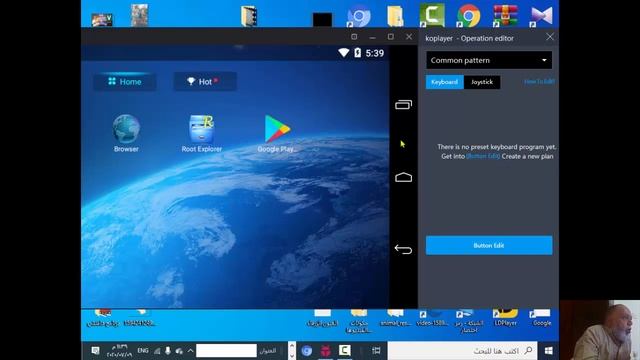640x360 pixels.
Task: Select the Hot tab in KOPlayer
Action: (204, 82)
